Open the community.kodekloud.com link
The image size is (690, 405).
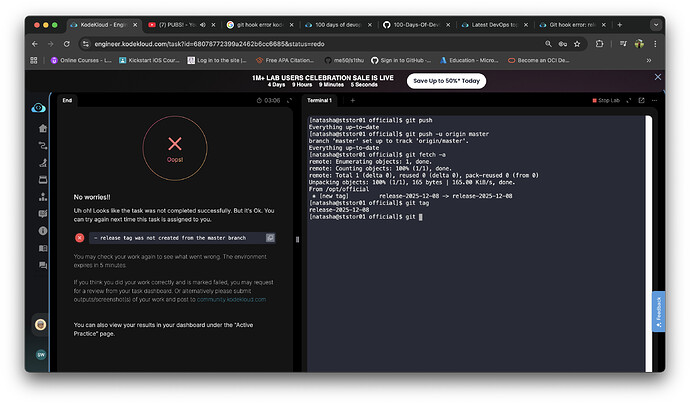pyautogui.click(x=231, y=300)
